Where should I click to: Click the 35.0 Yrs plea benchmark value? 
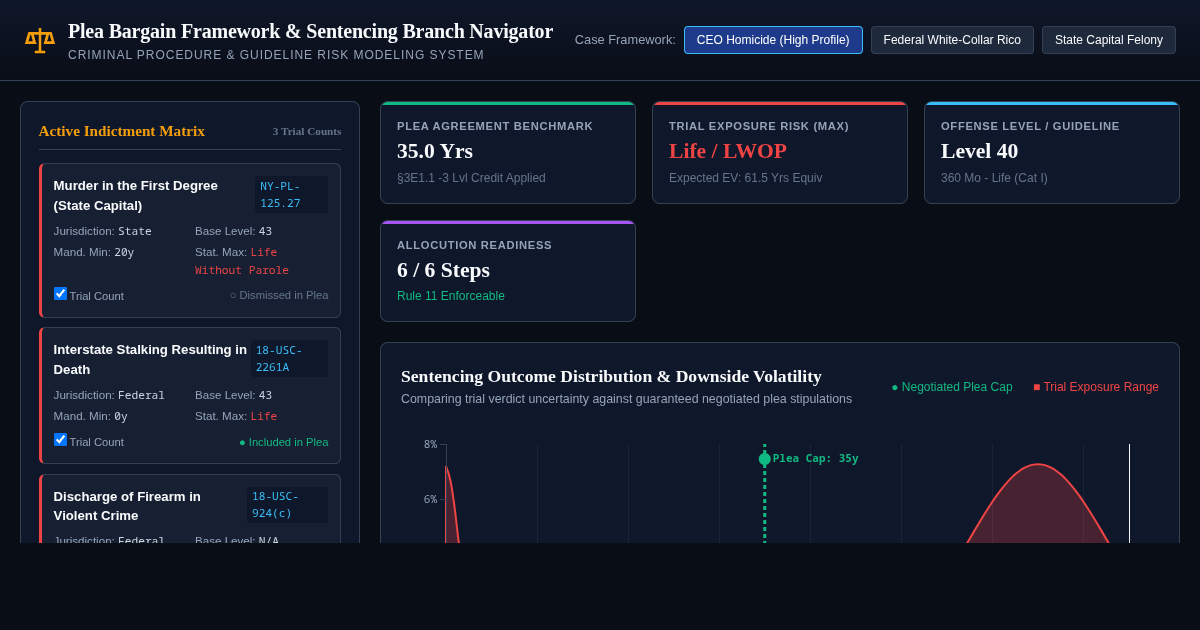(x=435, y=151)
